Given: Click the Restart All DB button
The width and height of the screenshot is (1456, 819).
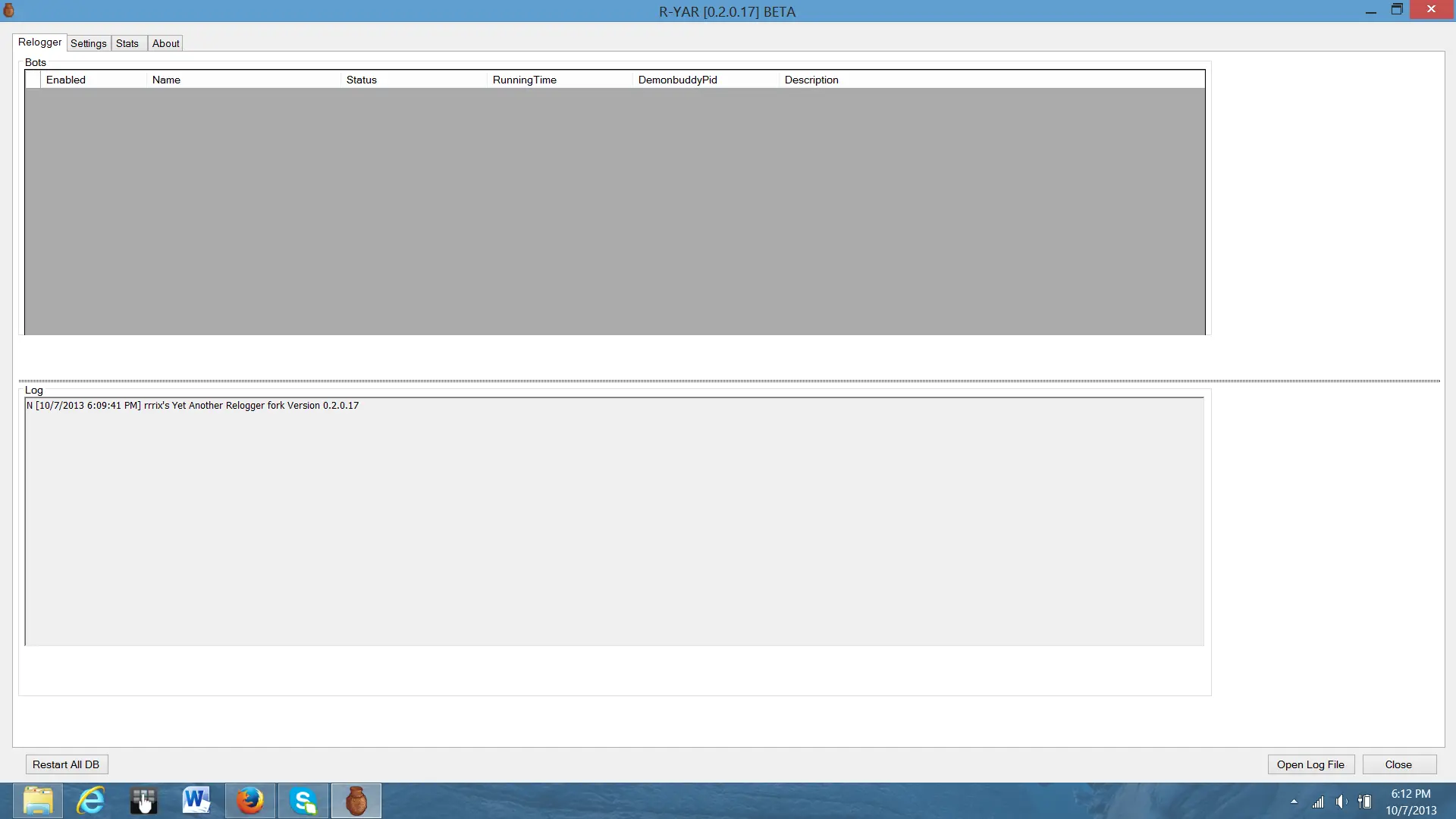Looking at the screenshot, I should coord(66,764).
